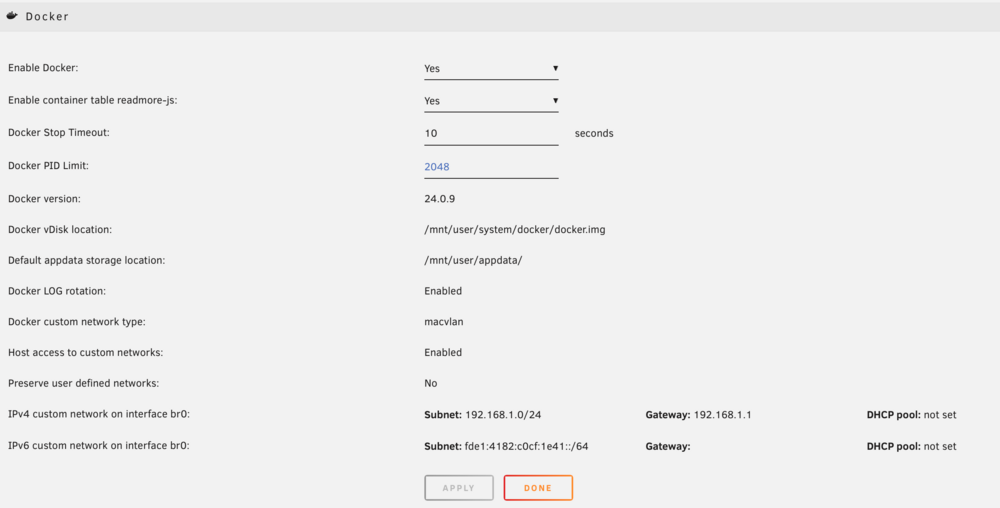Click the appdata path /mnt/user/appdata/
The height and width of the screenshot is (508, 1000).
click(x=473, y=261)
